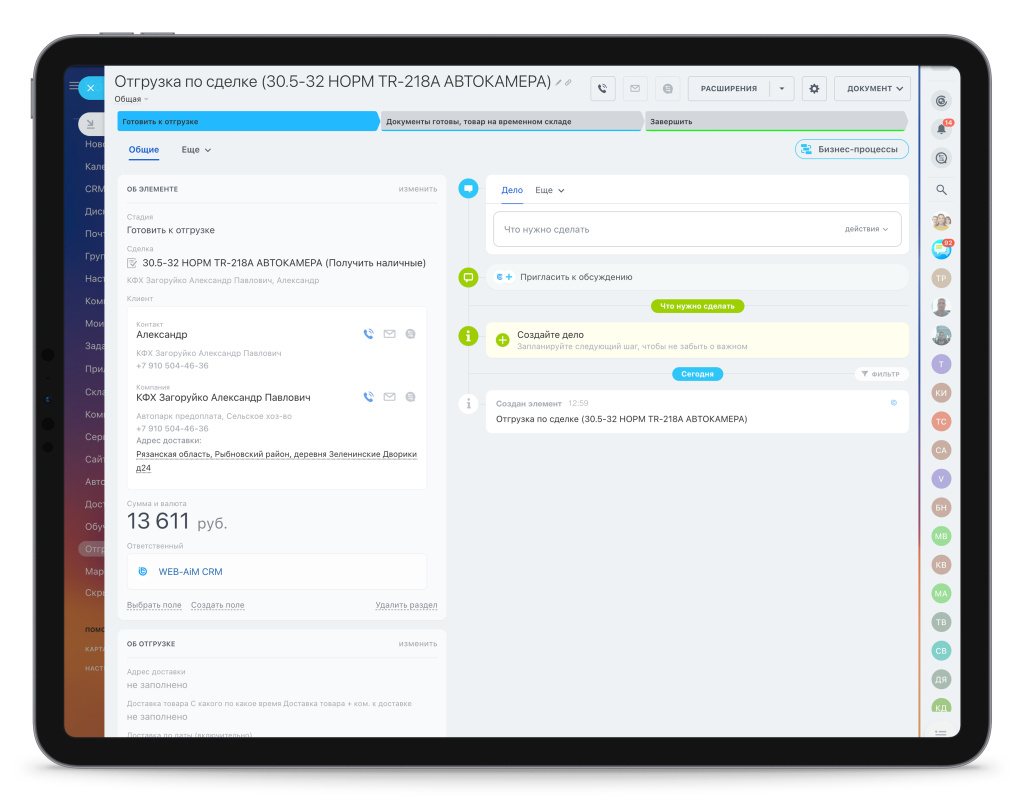Copy link icon beside page title
The width and height of the screenshot is (1024, 803).
tap(568, 82)
